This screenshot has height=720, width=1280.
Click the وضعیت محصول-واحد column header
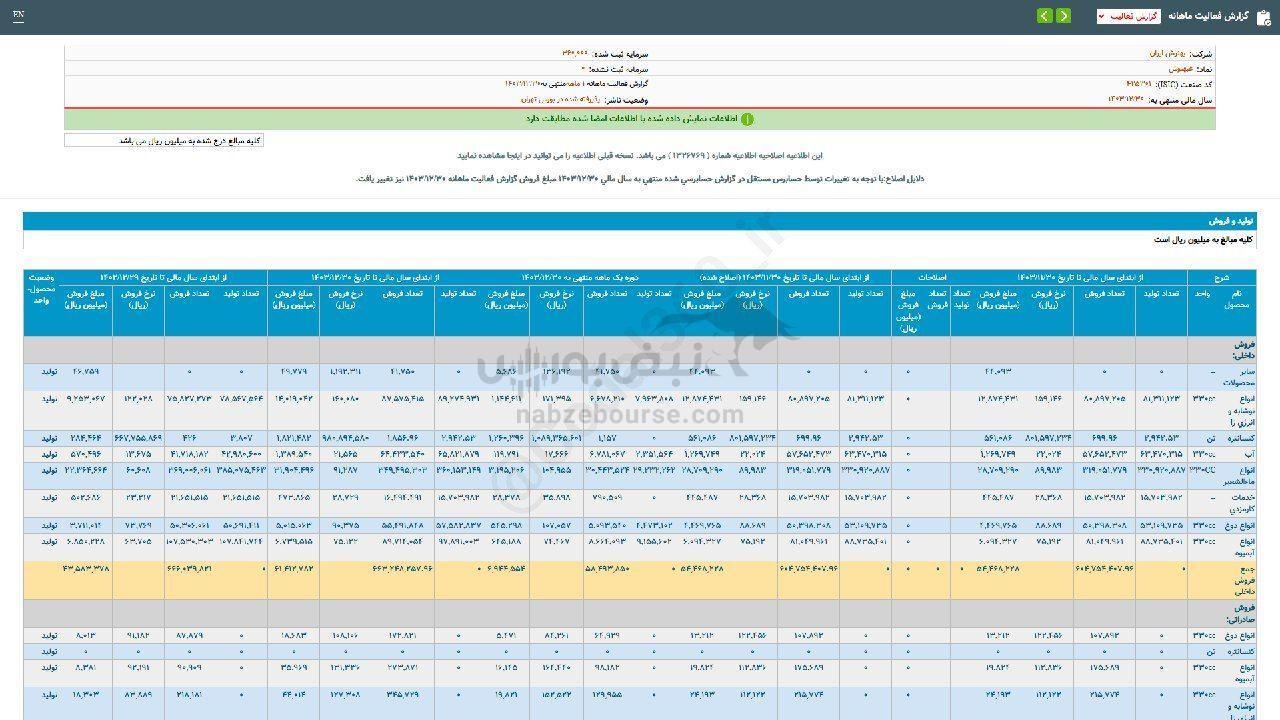pyautogui.click(x=41, y=287)
